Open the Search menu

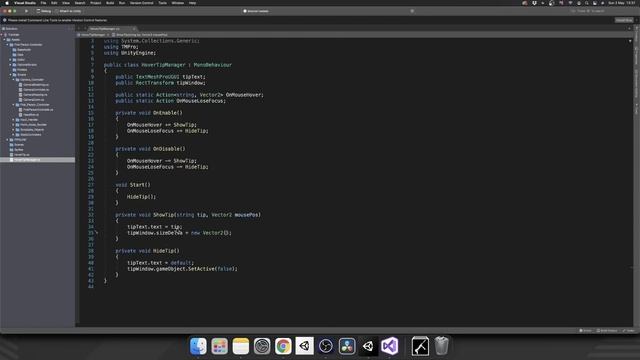point(80,3)
